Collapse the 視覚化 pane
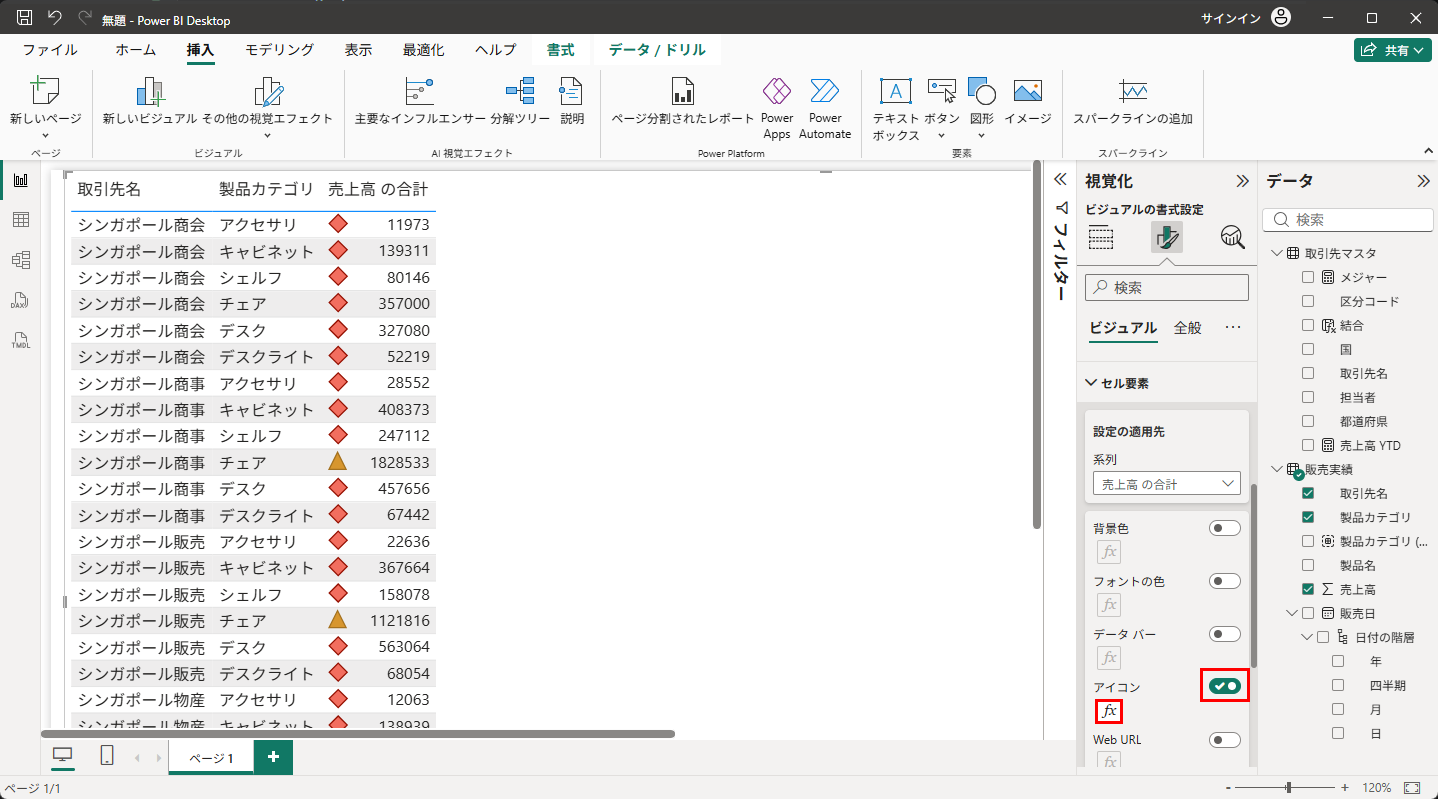This screenshot has width=1438, height=799. point(1242,181)
